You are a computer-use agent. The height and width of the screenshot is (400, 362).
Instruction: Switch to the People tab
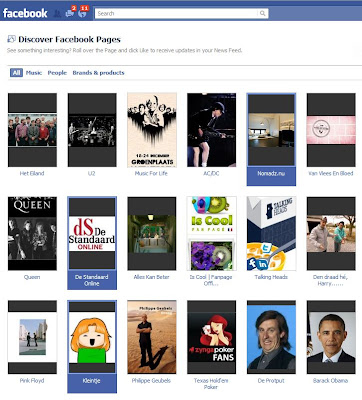57,73
